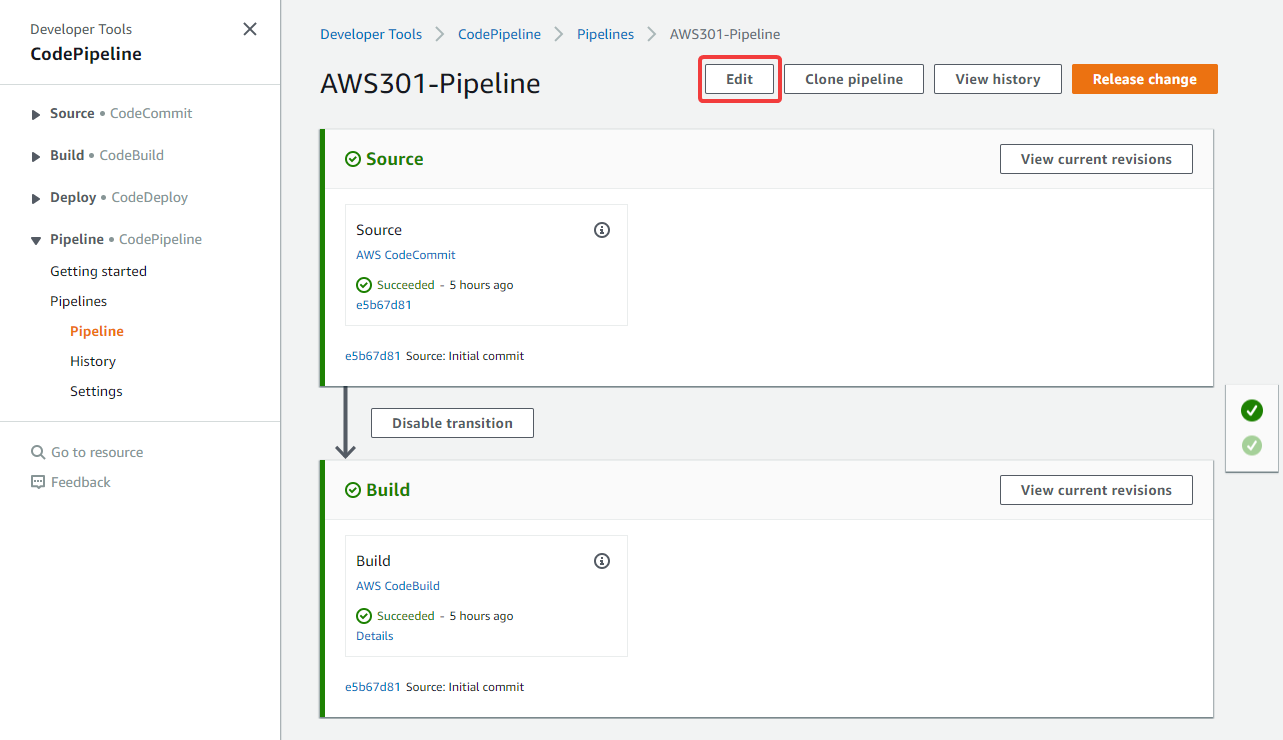View current revisions for Source stage

pos(1096,159)
